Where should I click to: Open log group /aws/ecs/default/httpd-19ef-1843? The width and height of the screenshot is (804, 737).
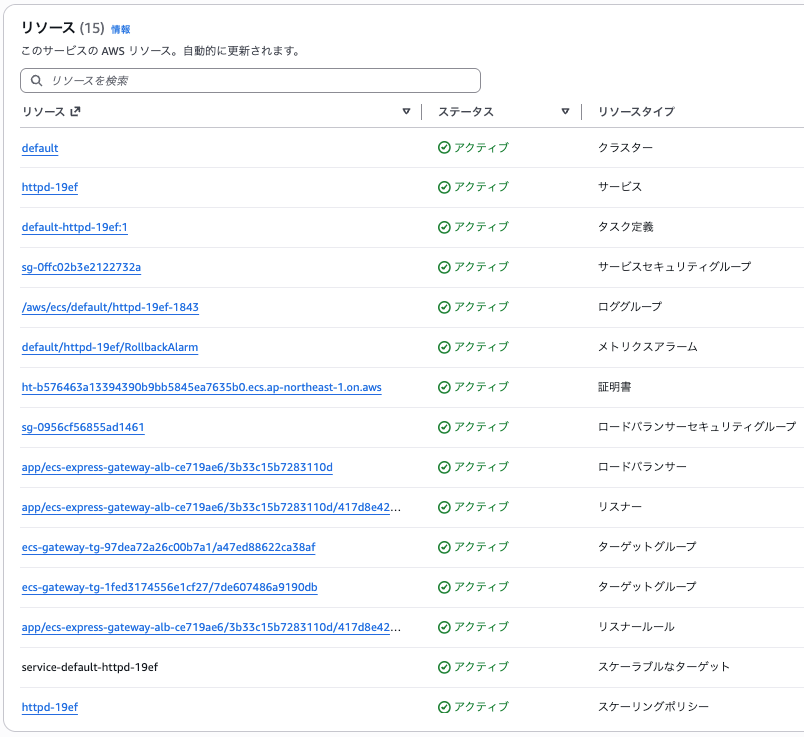tap(108, 307)
